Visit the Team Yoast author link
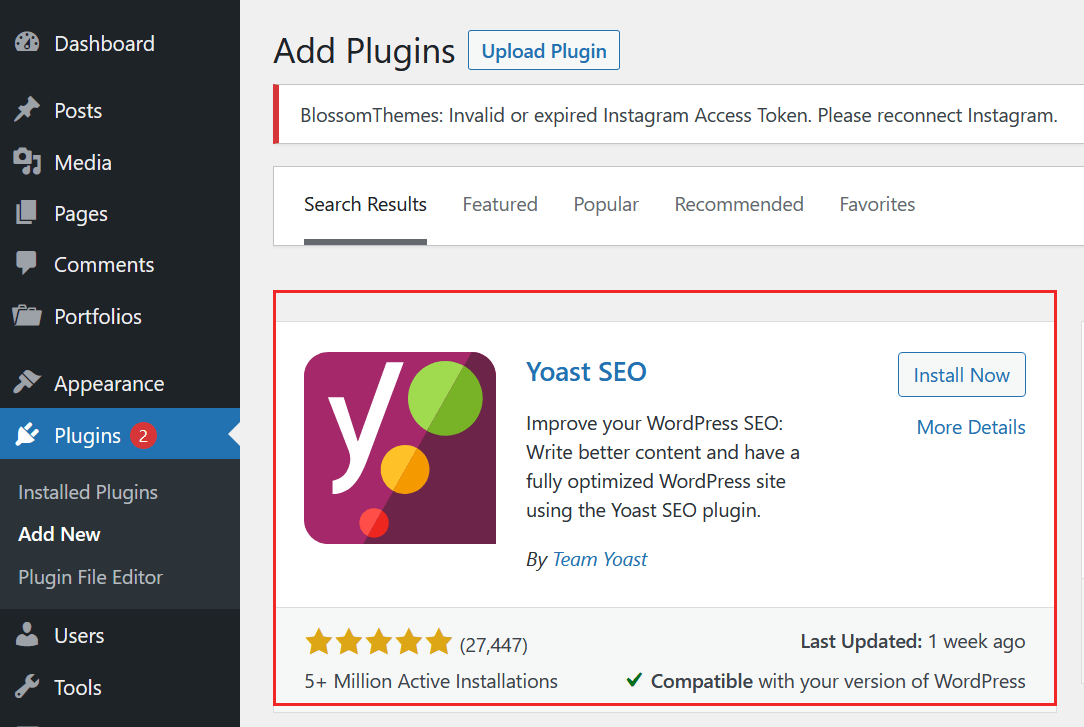Image resolution: width=1084 pixels, height=727 pixels. 600,559
